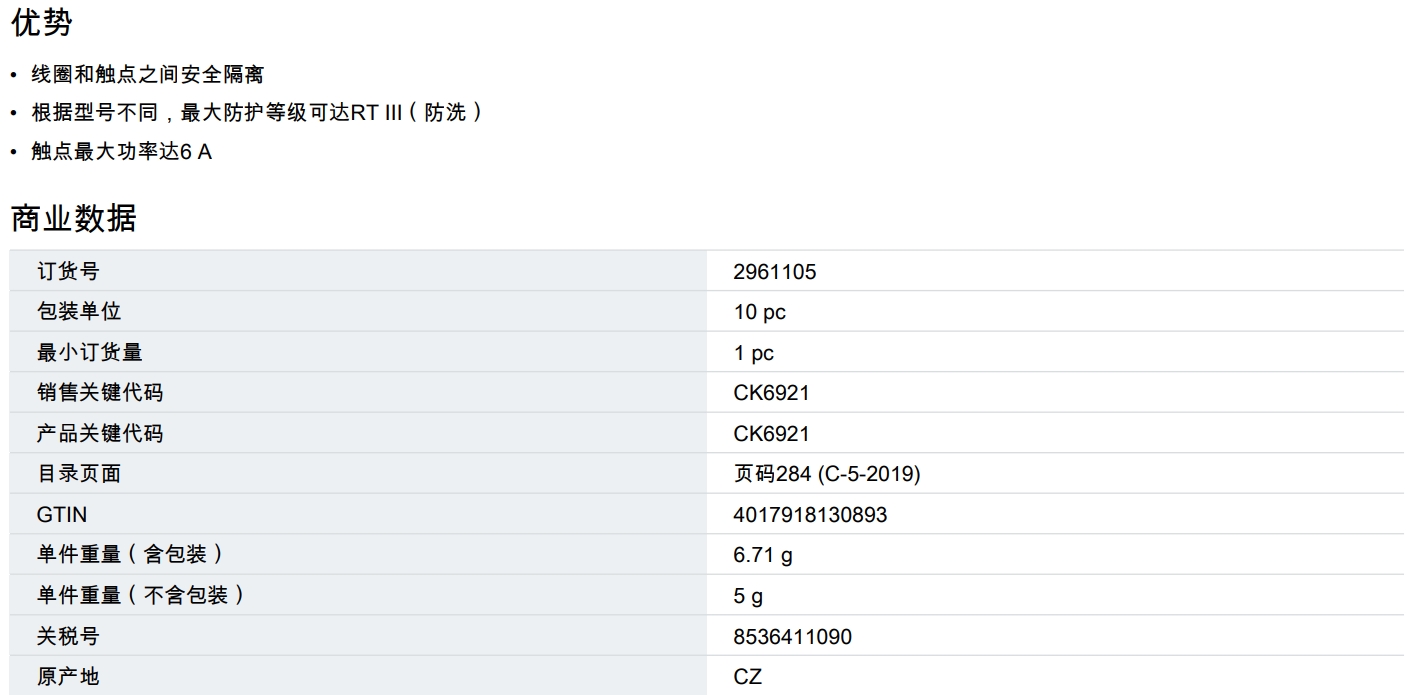Click the 线圈和触点之间安全隔离 bullet point
Viewport: 1413px width, 695px height.
[x=147, y=75]
